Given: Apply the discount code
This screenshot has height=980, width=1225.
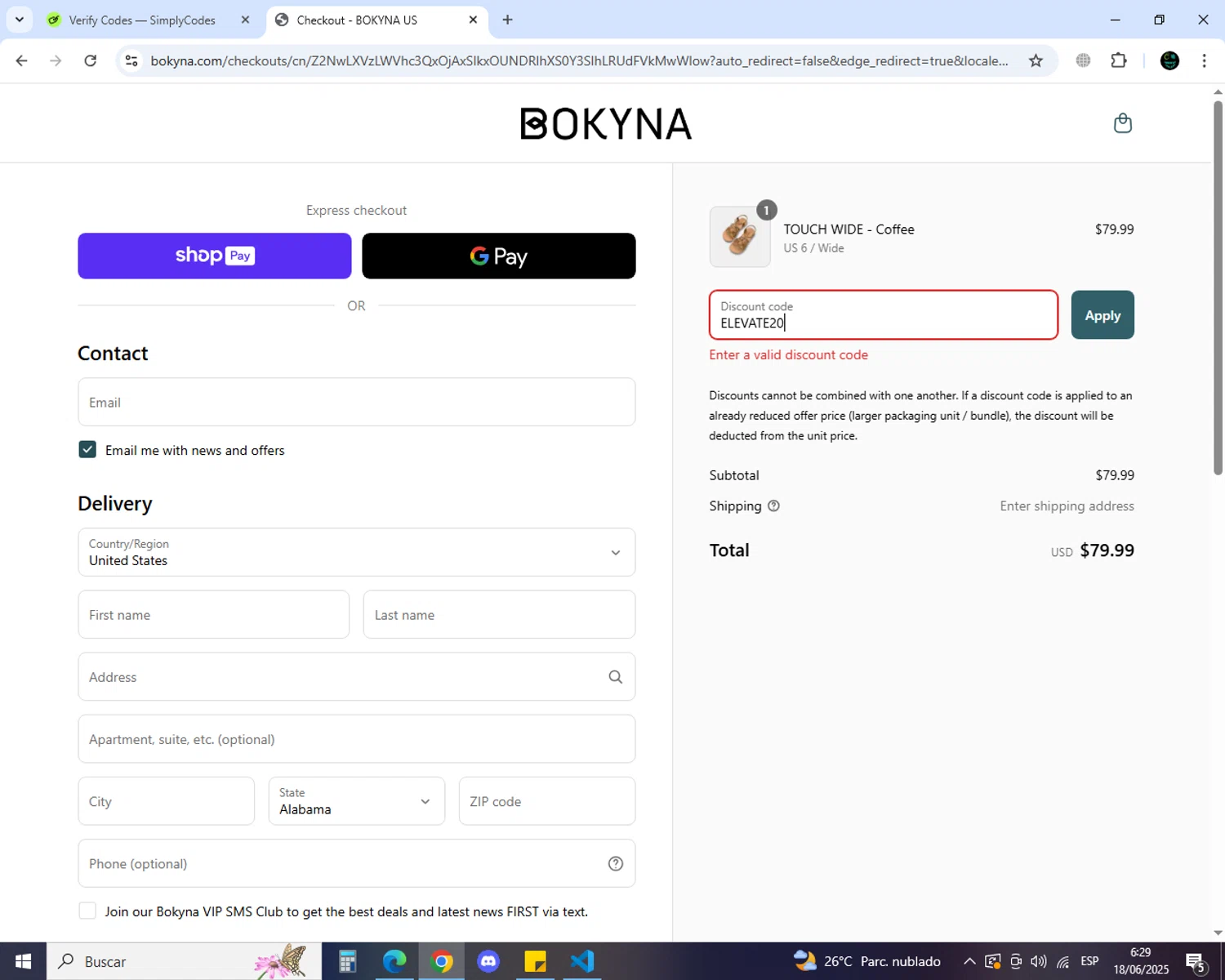Looking at the screenshot, I should point(1102,315).
